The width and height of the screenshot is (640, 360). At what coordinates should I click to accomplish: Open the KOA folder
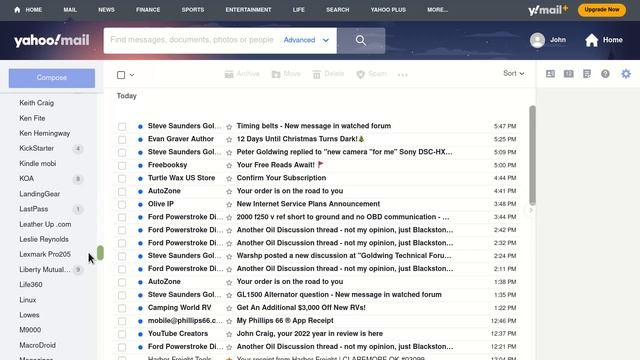point(27,178)
